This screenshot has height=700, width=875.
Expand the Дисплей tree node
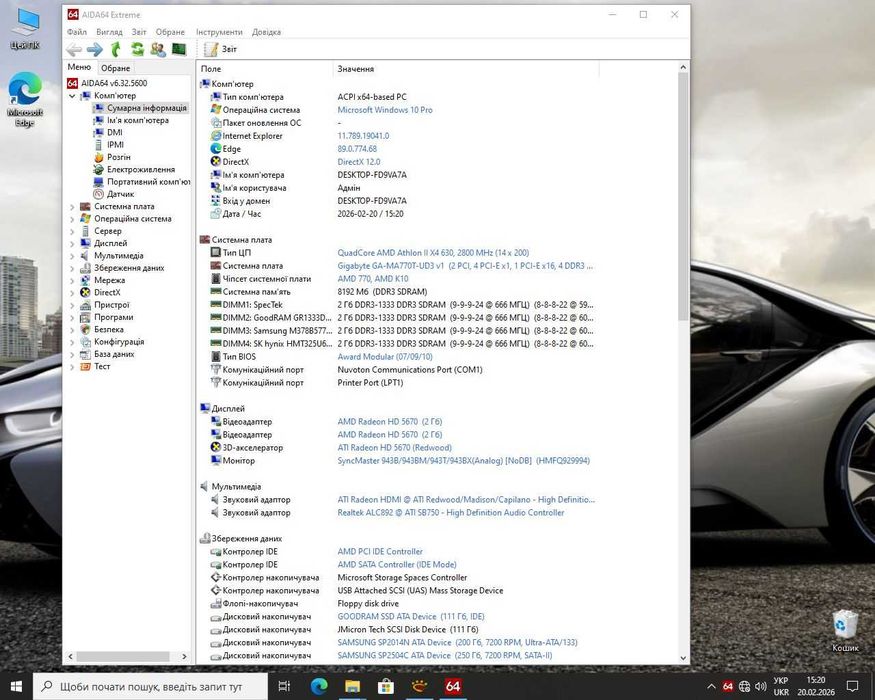72,243
